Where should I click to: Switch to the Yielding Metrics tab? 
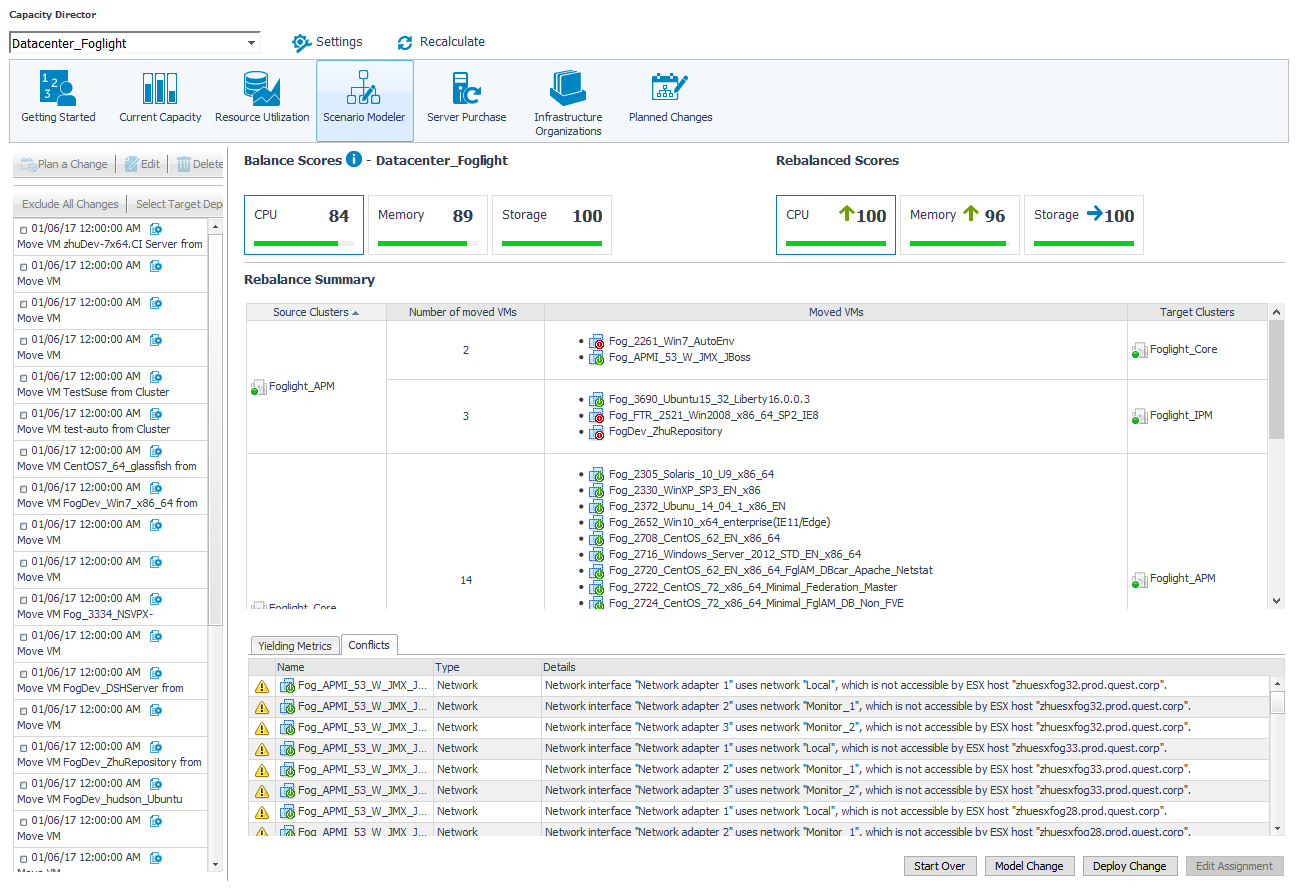point(294,646)
